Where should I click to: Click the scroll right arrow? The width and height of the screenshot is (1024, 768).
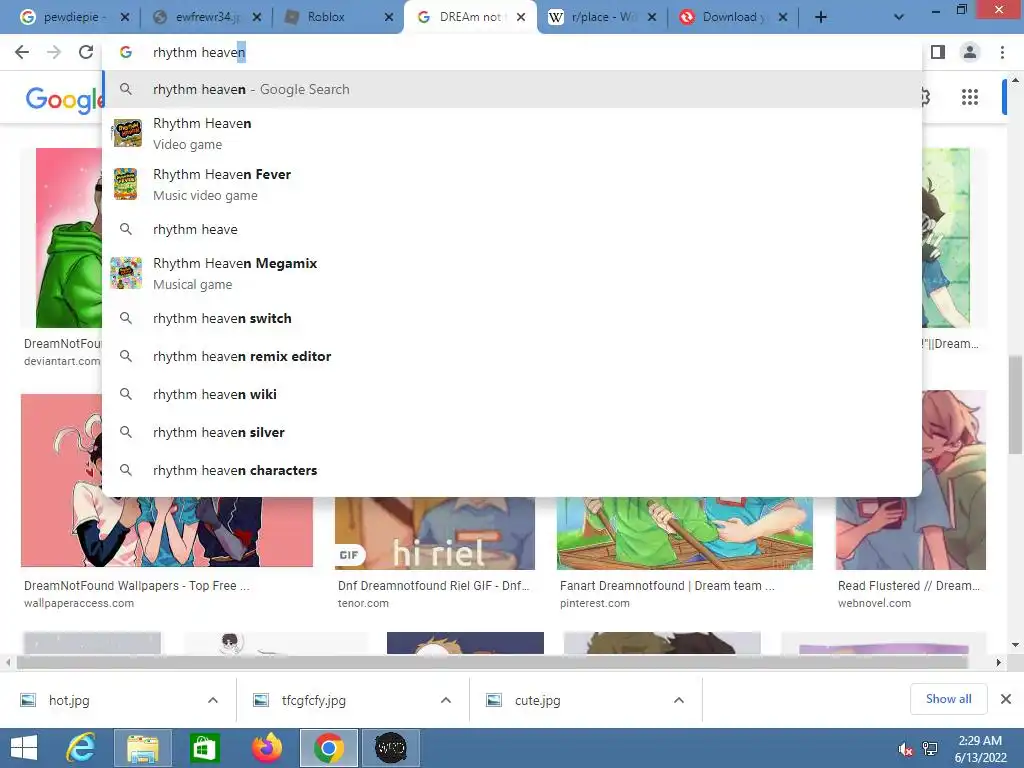(999, 662)
